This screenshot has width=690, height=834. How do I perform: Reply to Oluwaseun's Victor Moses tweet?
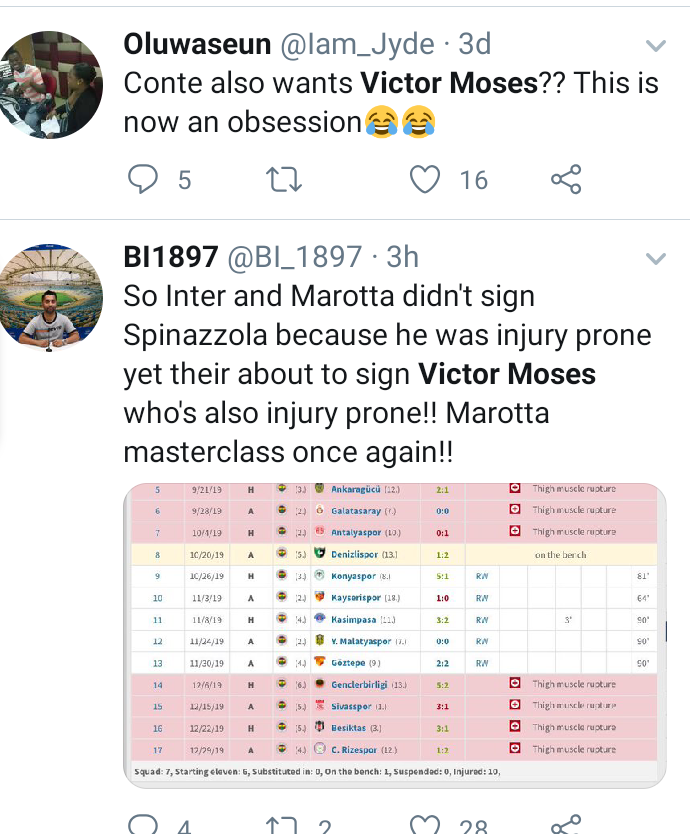point(143,179)
